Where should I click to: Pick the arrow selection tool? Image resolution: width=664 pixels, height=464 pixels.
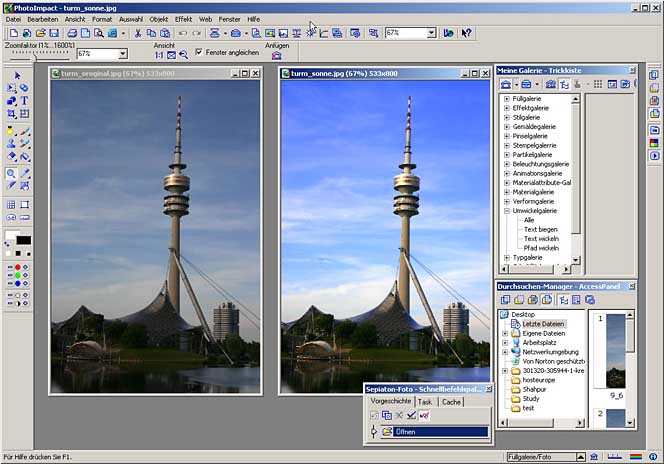coord(18,76)
